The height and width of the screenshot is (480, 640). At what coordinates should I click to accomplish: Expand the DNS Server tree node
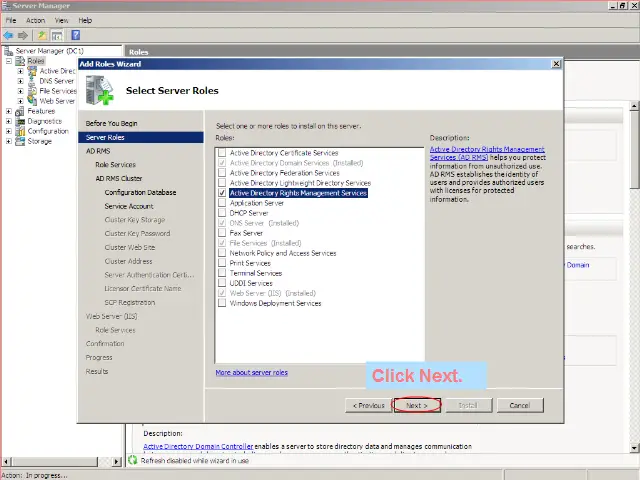coord(20,81)
